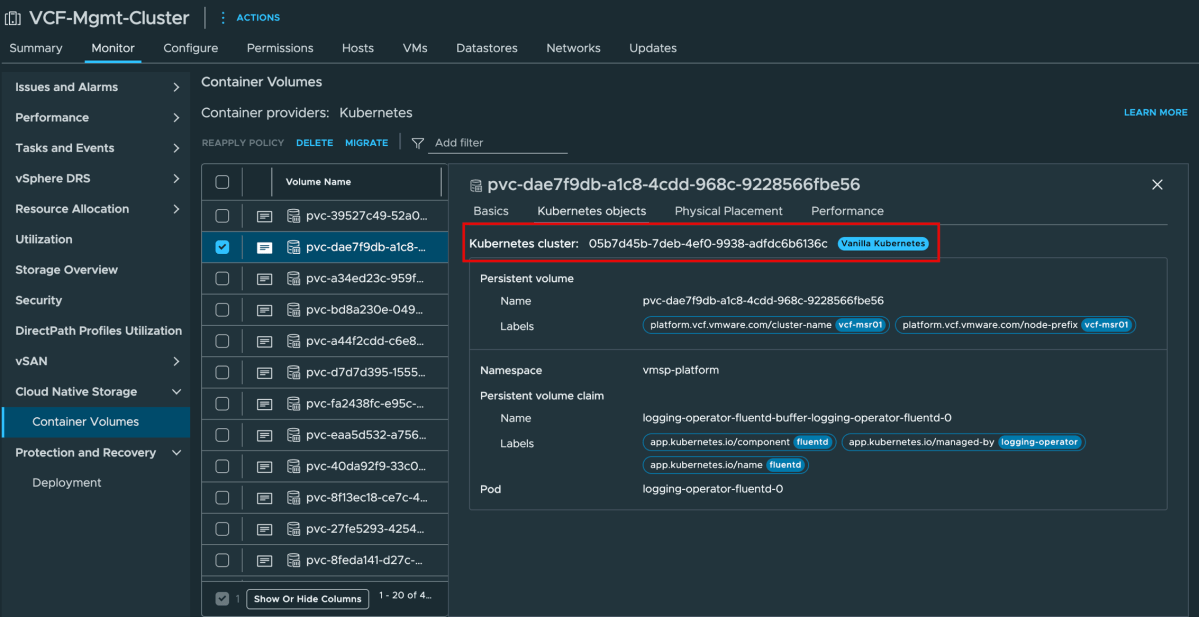Open details icon for pvc-d7d7d395 row
This screenshot has height=617, width=1199.
264,372
